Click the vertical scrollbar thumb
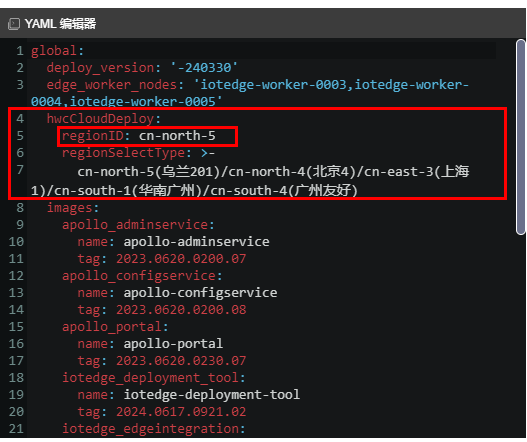The image size is (527, 442). coord(521,137)
